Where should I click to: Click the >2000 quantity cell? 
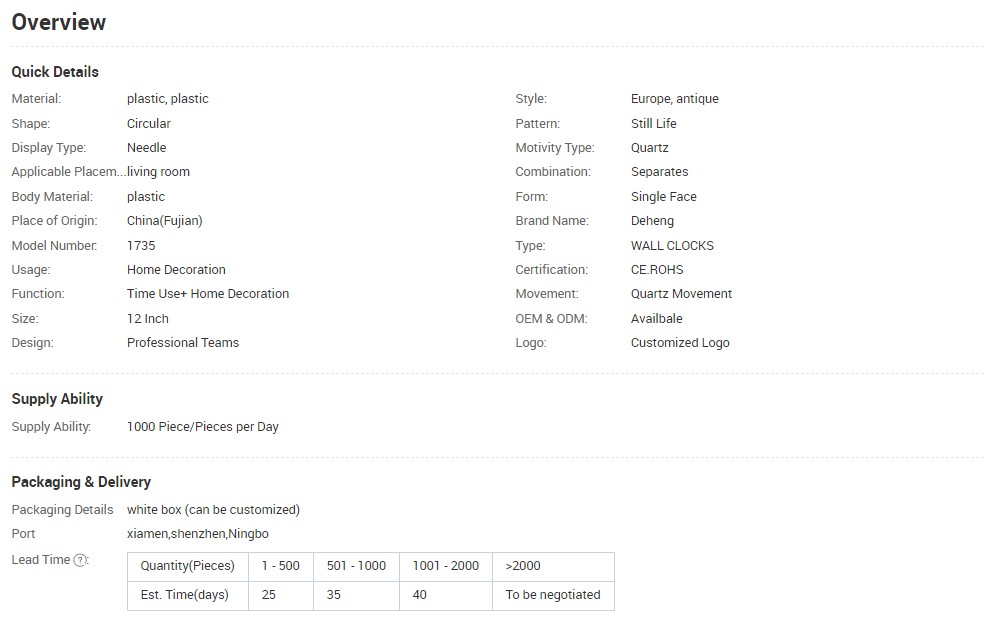click(x=553, y=567)
